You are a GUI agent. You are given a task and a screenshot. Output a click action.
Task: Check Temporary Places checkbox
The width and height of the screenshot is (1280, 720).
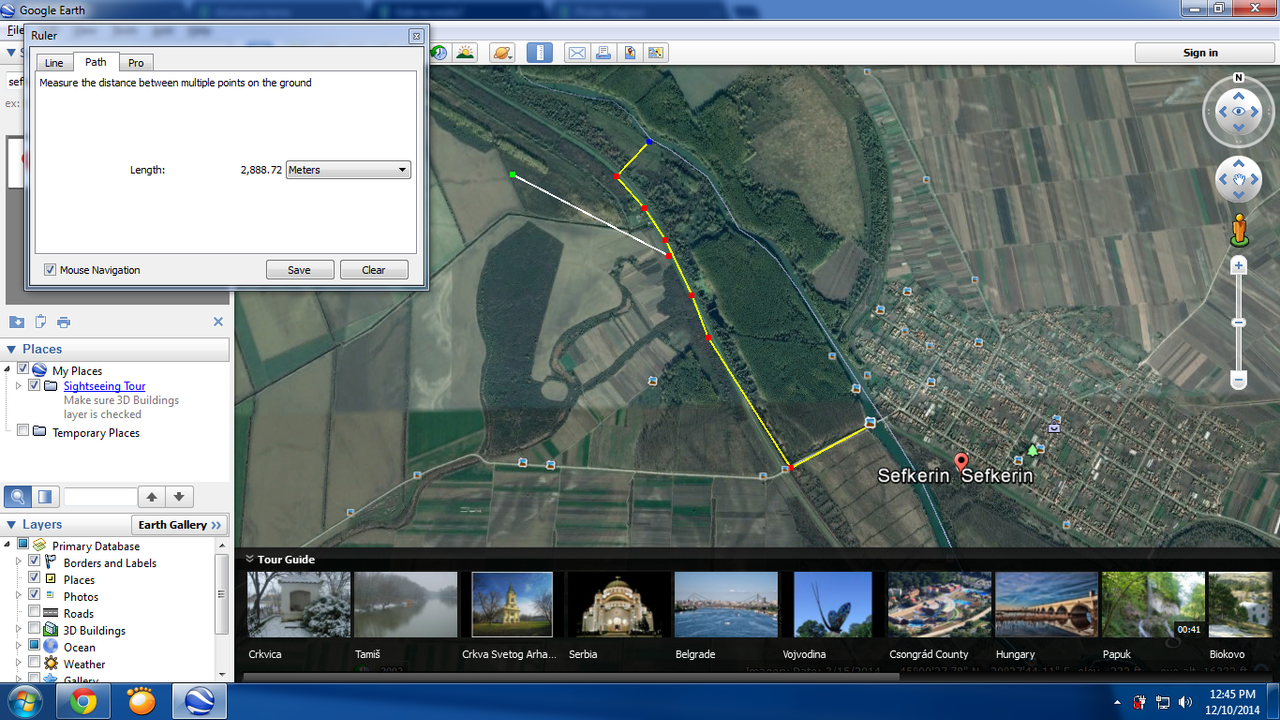coord(23,431)
